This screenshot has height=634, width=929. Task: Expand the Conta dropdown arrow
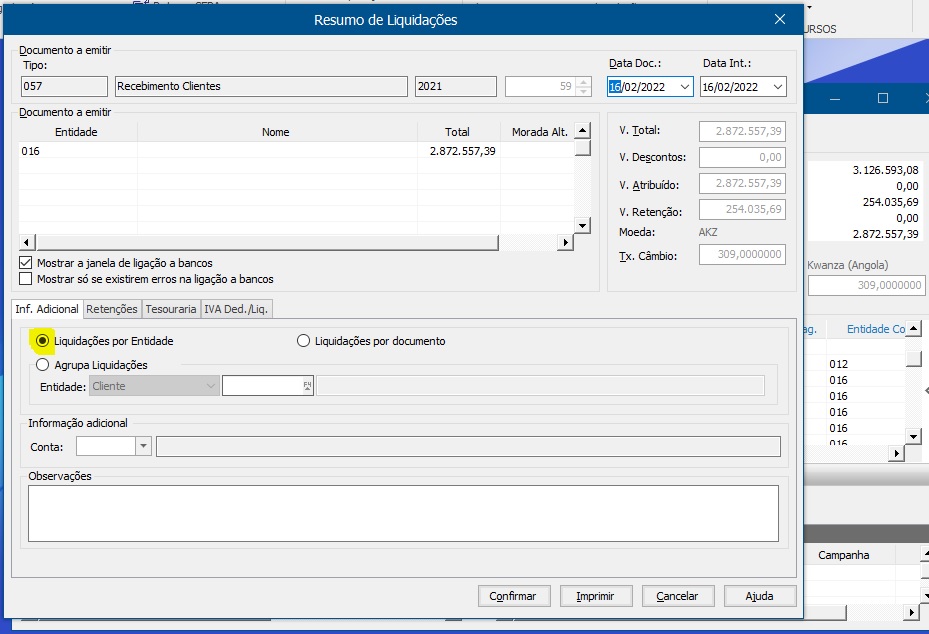click(x=143, y=447)
